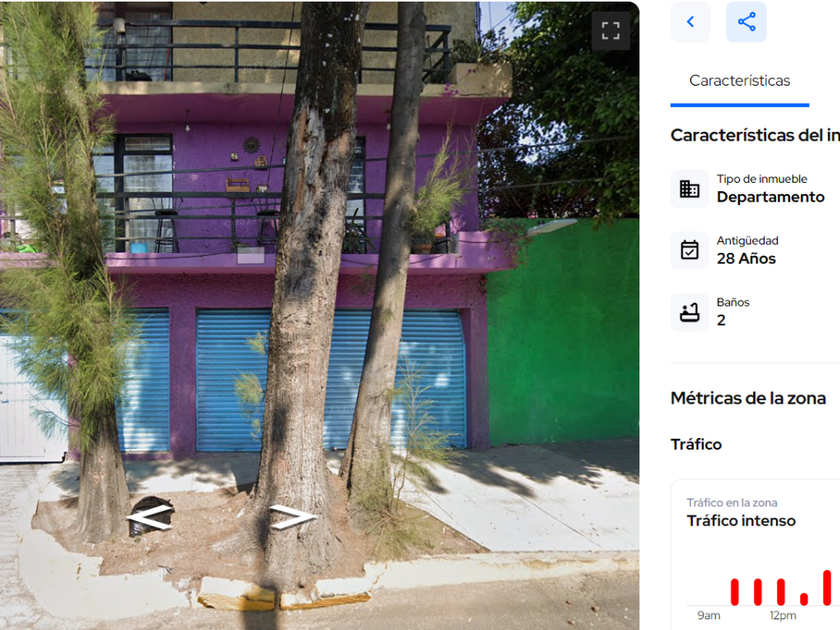Share this property listing
This screenshot has height=630, width=840.
746,22
